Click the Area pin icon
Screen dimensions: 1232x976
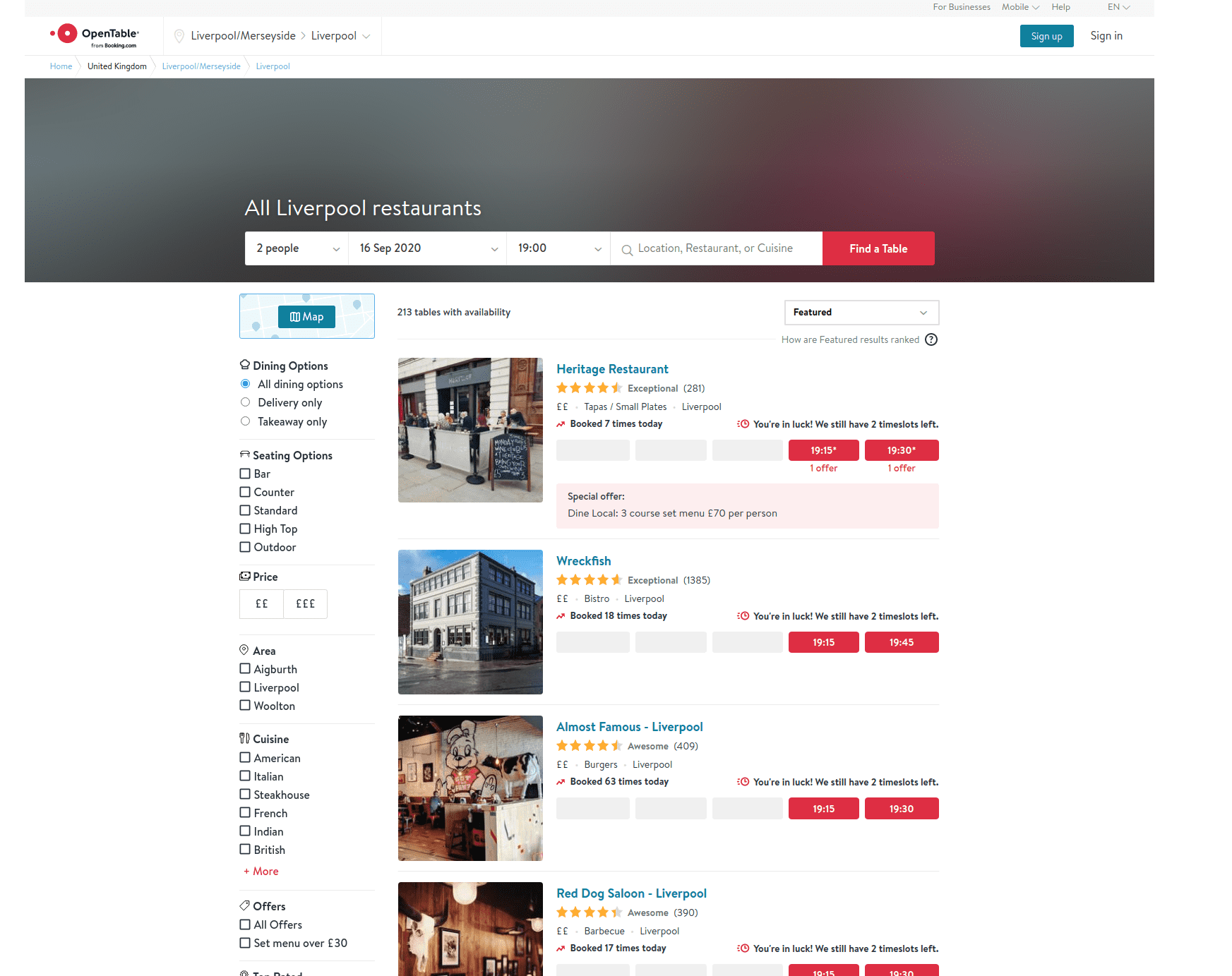tap(244, 650)
